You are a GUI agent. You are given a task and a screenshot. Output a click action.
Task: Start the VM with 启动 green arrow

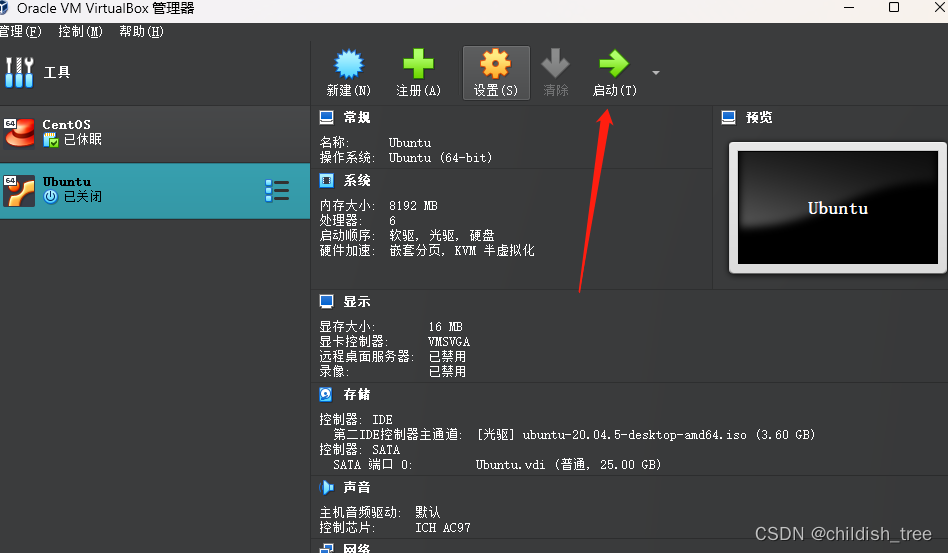pyautogui.click(x=614, y=63)
